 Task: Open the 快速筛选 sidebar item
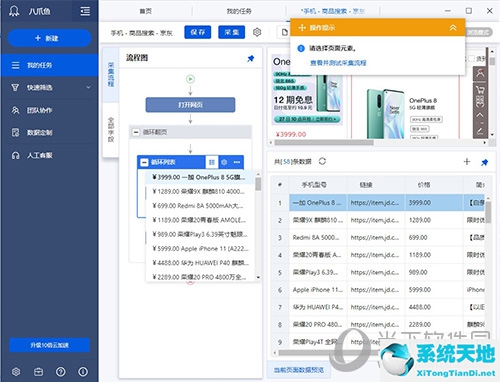pos(49,87)
